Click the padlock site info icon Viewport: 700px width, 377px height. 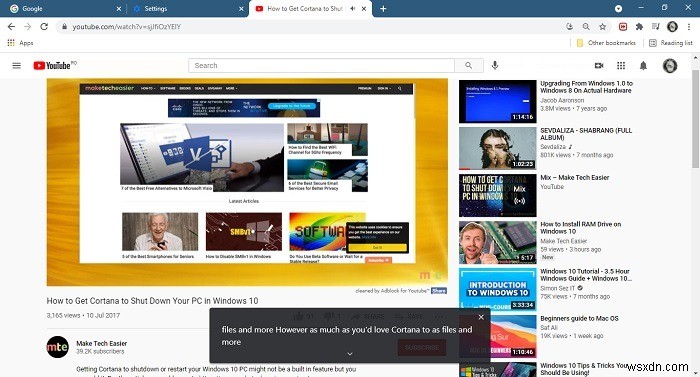coord(64,27)
